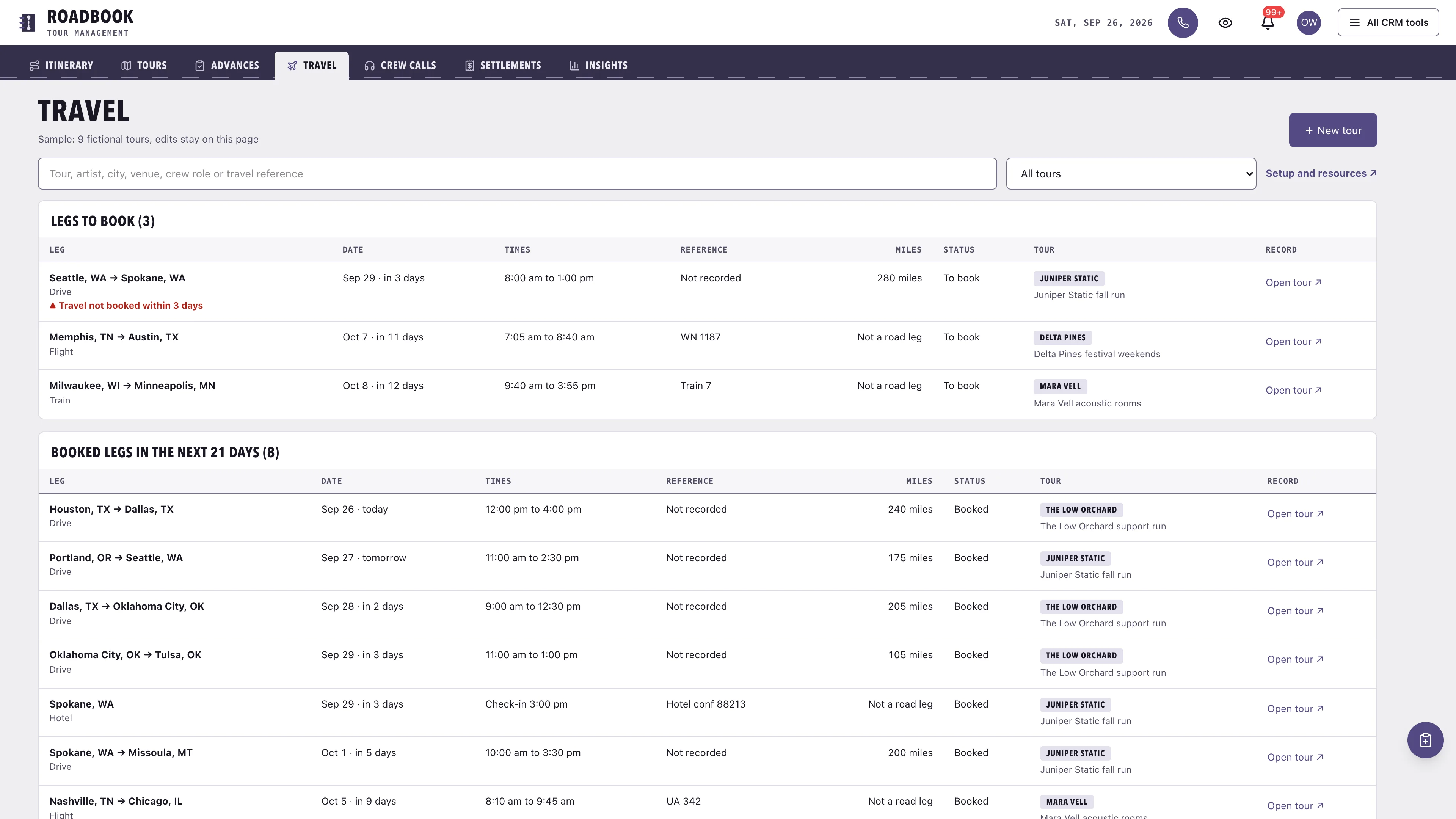Open All CRM tools menu
The height and width of the screenshot is (819, 1456).
[1388, 23]
